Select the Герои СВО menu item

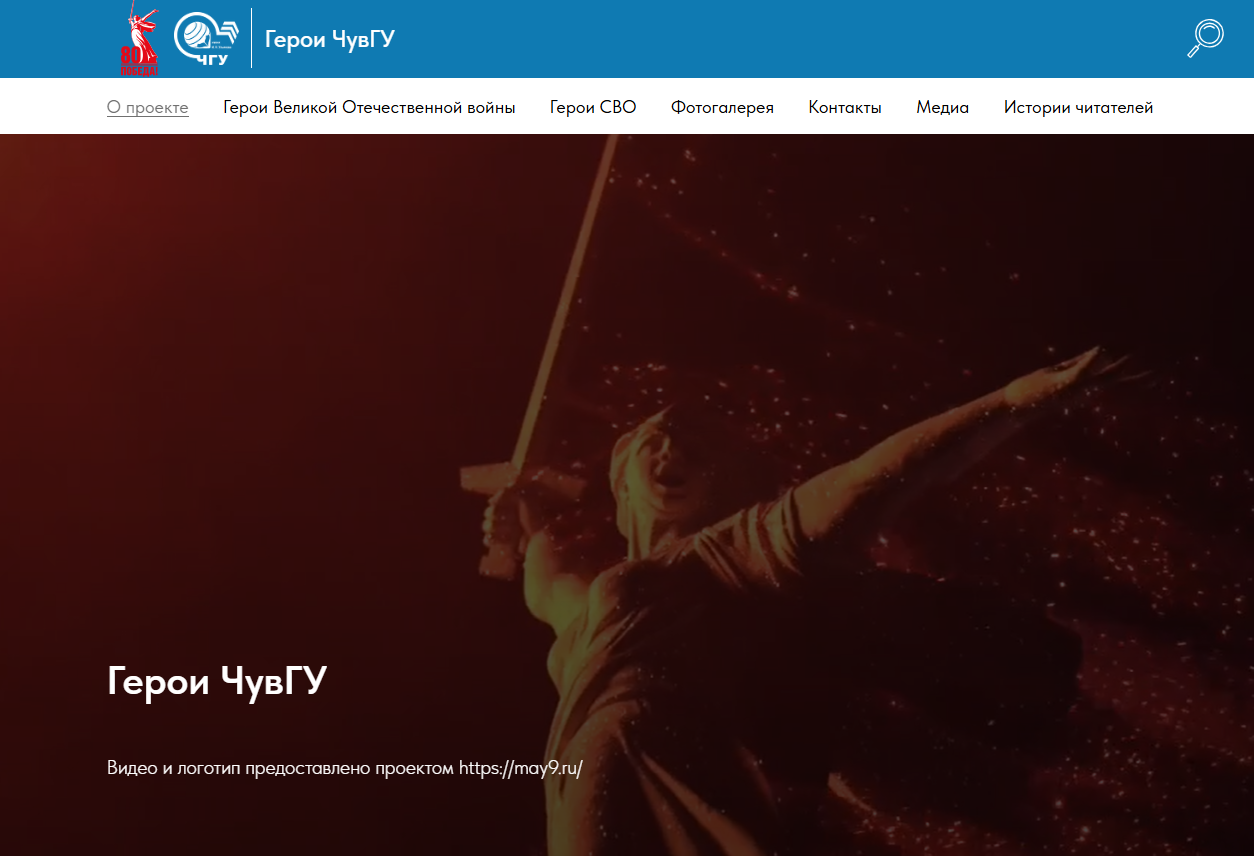click(x=593, y=108)
